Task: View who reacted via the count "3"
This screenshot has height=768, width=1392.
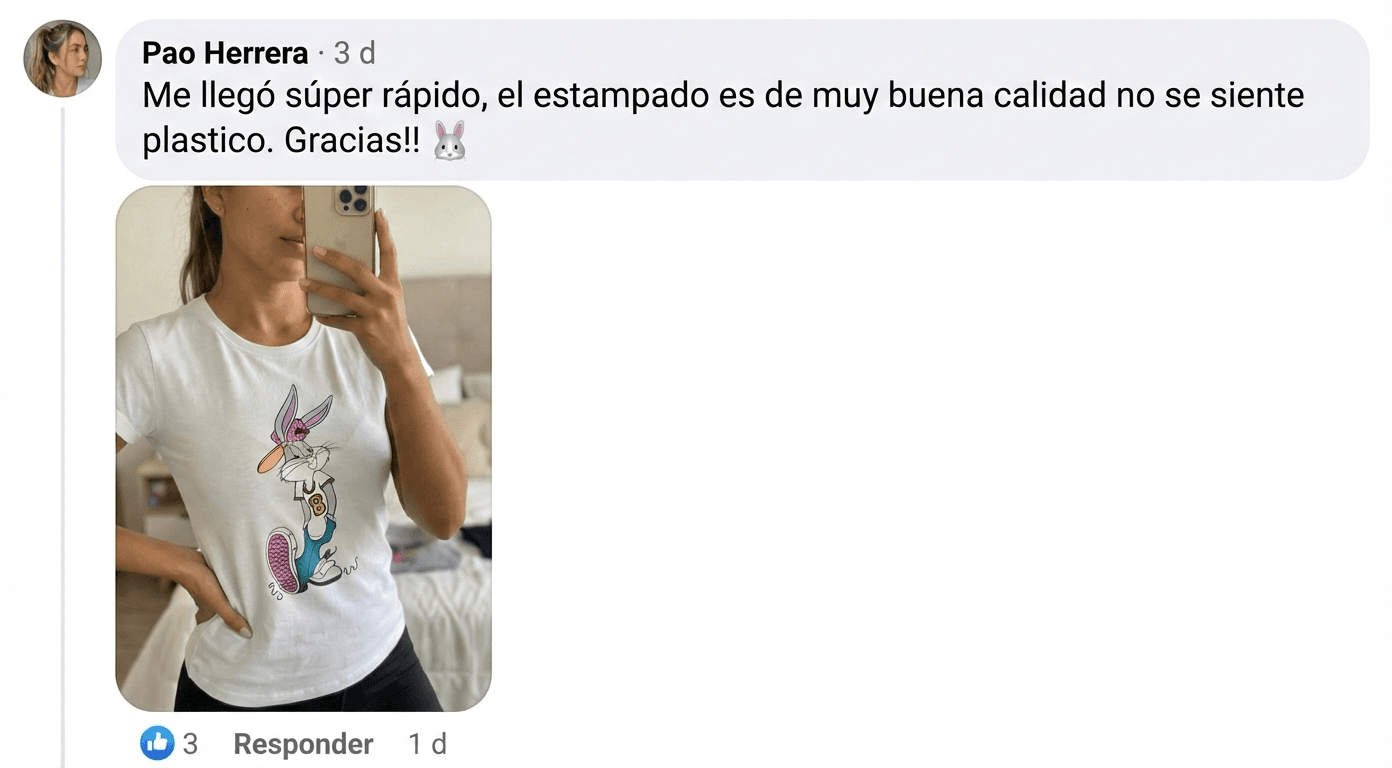Action: pyautogui.click(x=190, y=744)
